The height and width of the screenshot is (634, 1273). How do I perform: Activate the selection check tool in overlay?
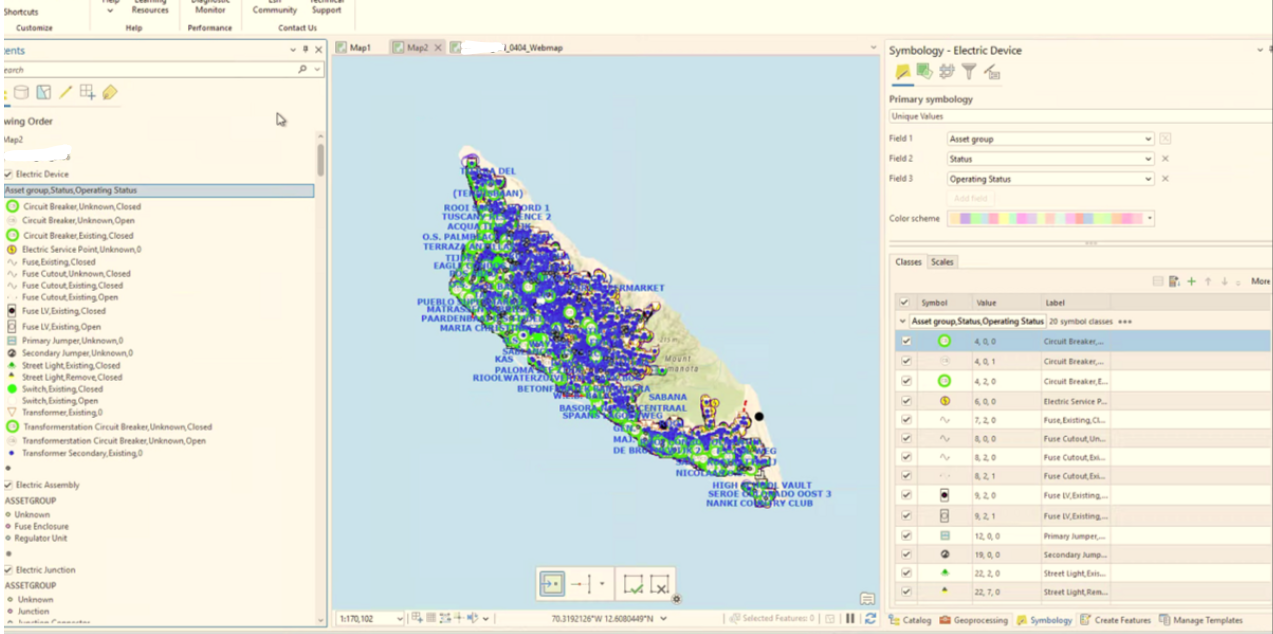632,584
